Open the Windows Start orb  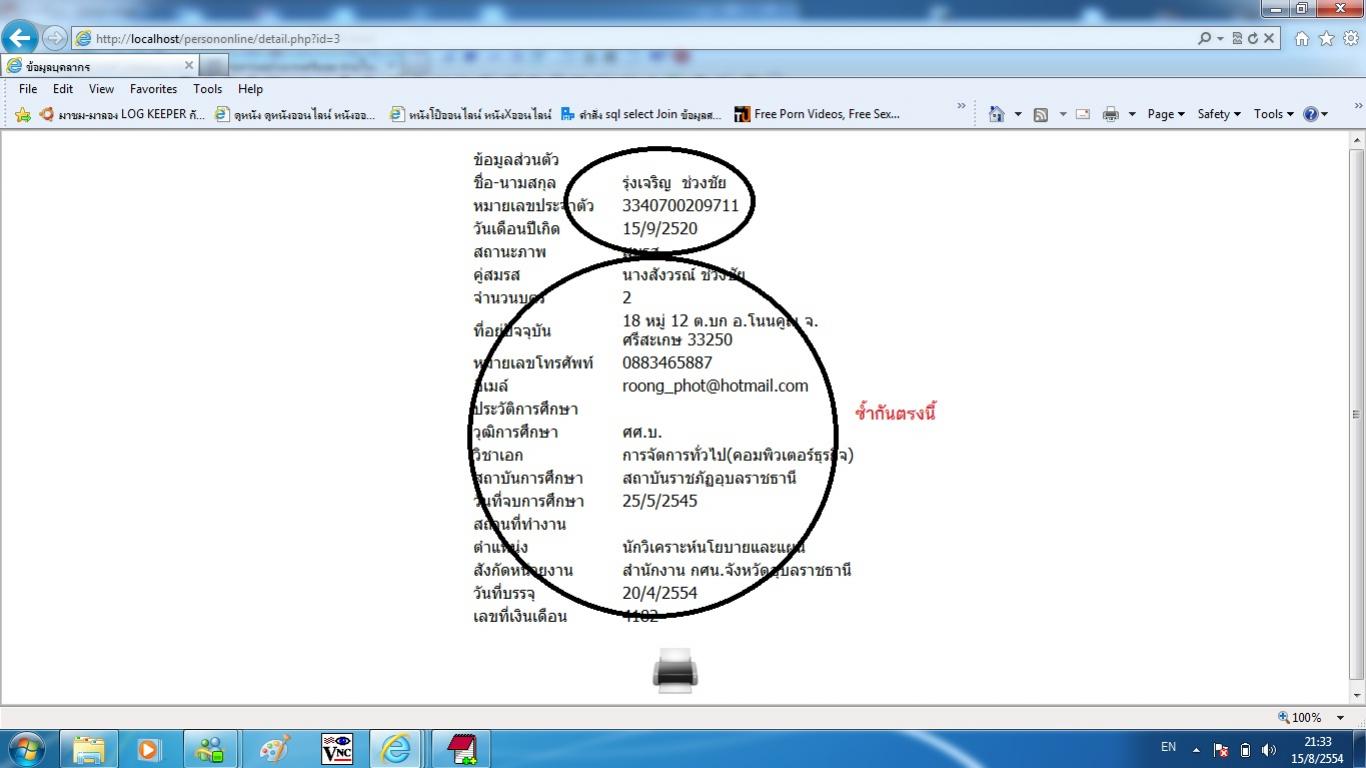[x=25, y=748]
